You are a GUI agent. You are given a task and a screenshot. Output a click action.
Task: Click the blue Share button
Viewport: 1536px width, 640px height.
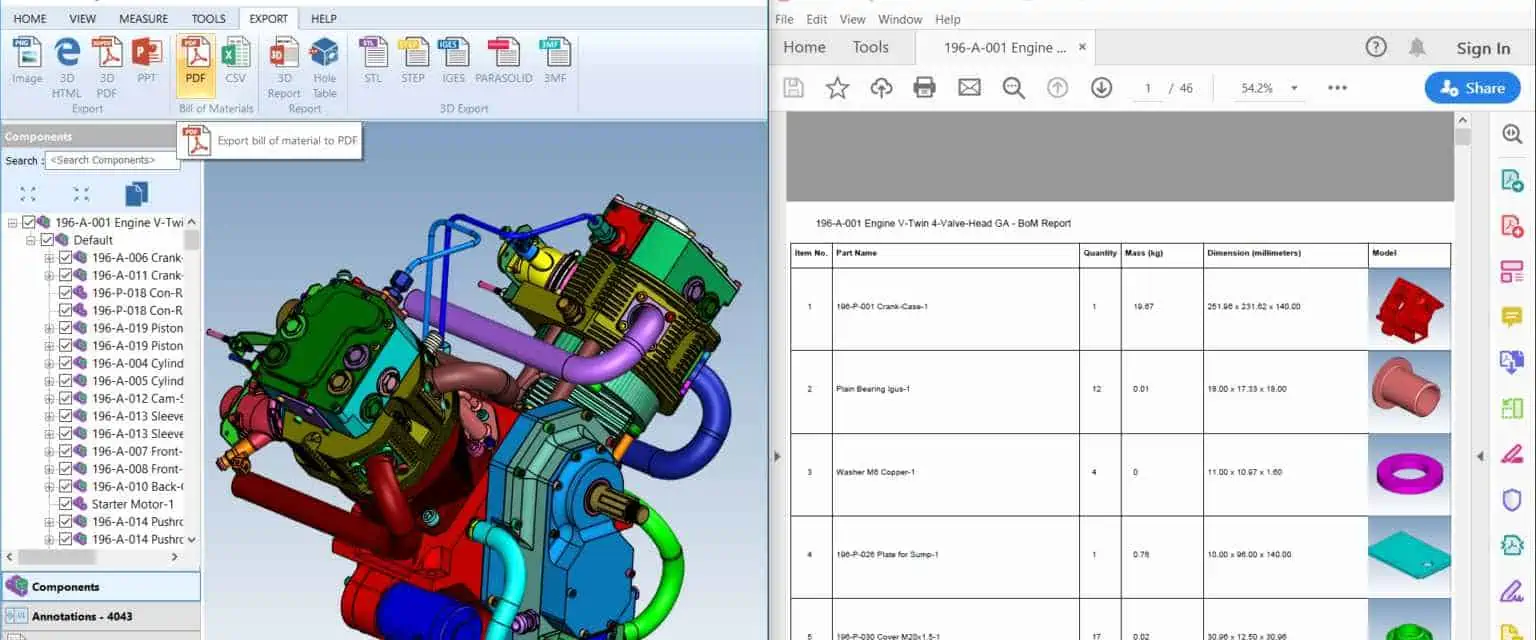pyautogui.click(x=1472, y=88)
